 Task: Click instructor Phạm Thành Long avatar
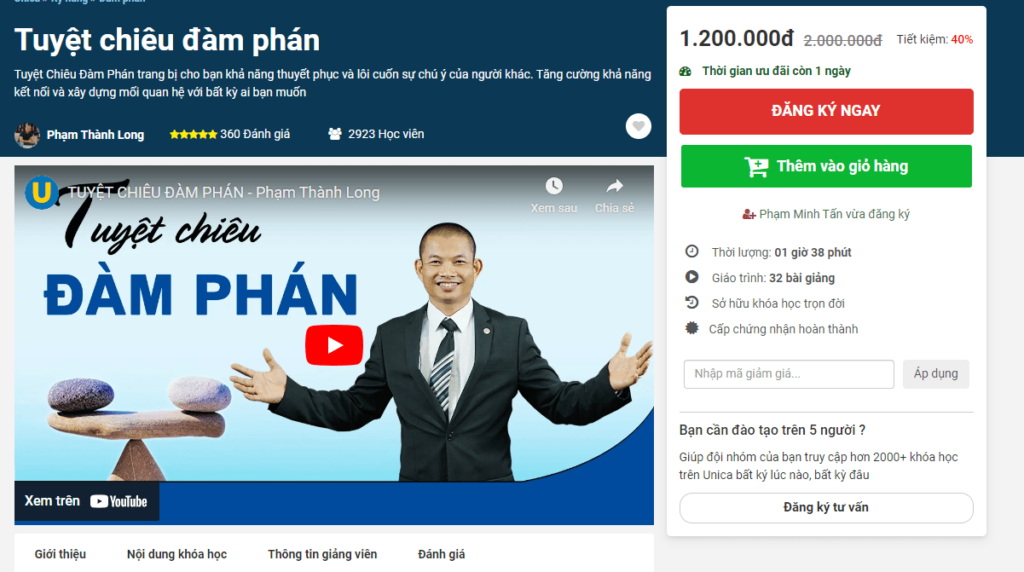(x=27, y=135)
